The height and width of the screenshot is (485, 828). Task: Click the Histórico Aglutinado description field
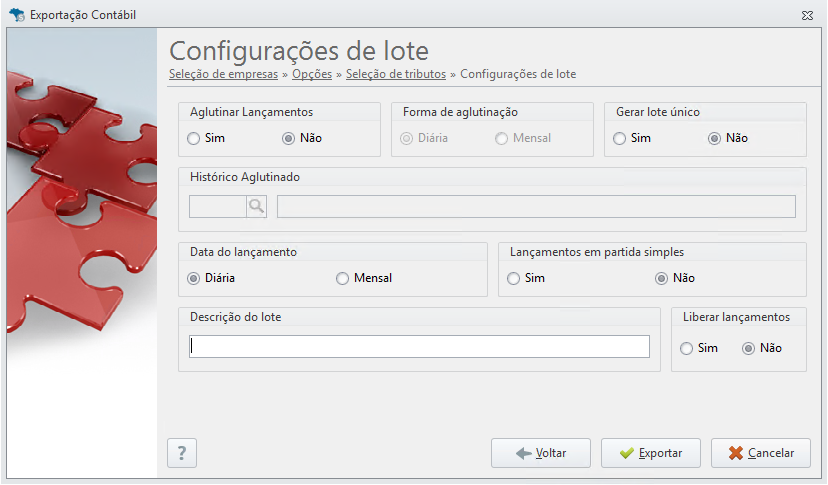click(x=536, y=207)
